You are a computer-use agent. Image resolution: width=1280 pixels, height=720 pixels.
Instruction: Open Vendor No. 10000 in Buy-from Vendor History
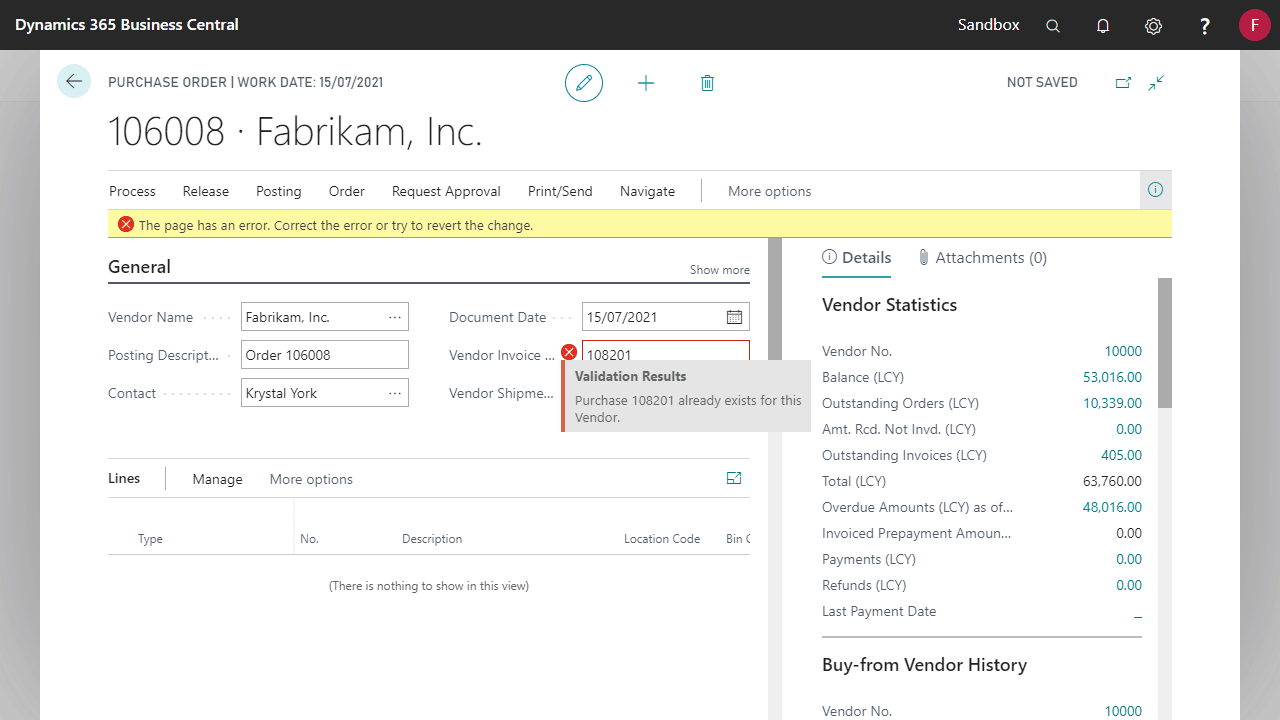click(x=1123, y=711)
